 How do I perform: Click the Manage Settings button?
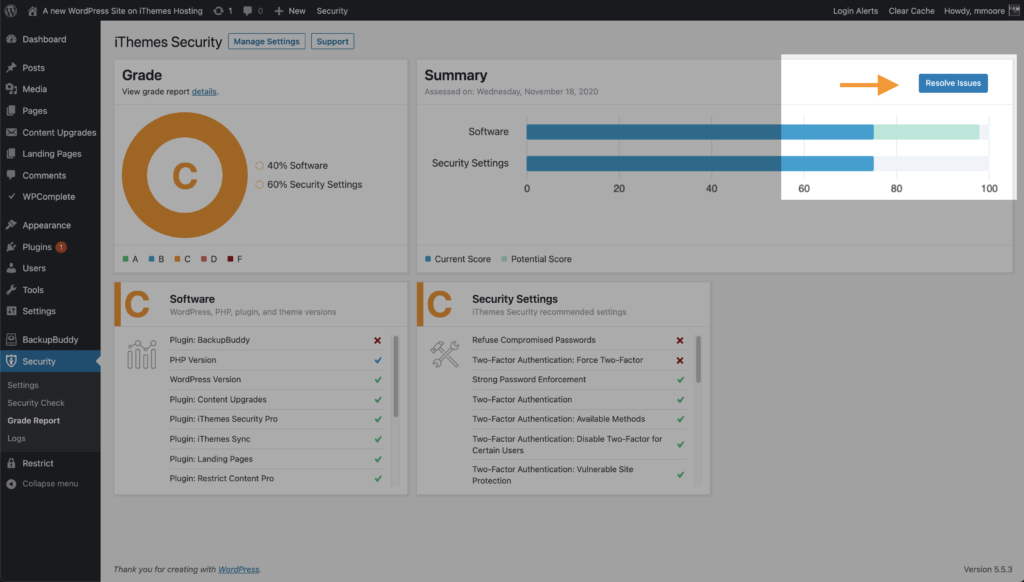[x=266, y=41]
